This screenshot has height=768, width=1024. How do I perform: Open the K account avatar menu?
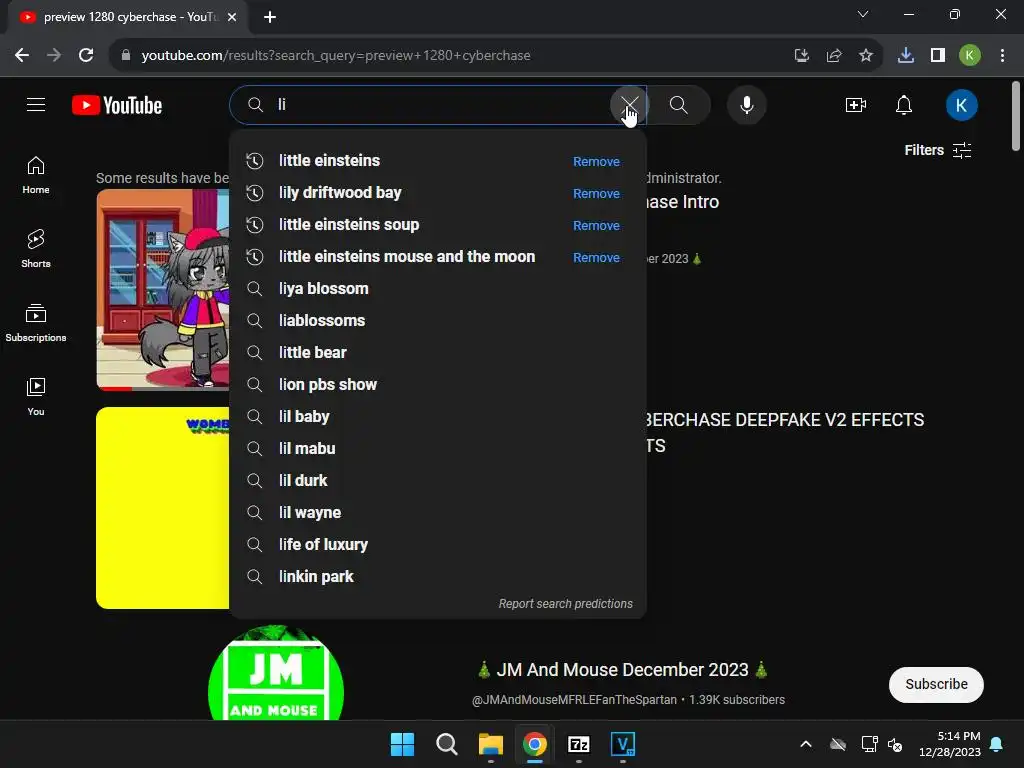pyautogui.click(x=961, y=104)
